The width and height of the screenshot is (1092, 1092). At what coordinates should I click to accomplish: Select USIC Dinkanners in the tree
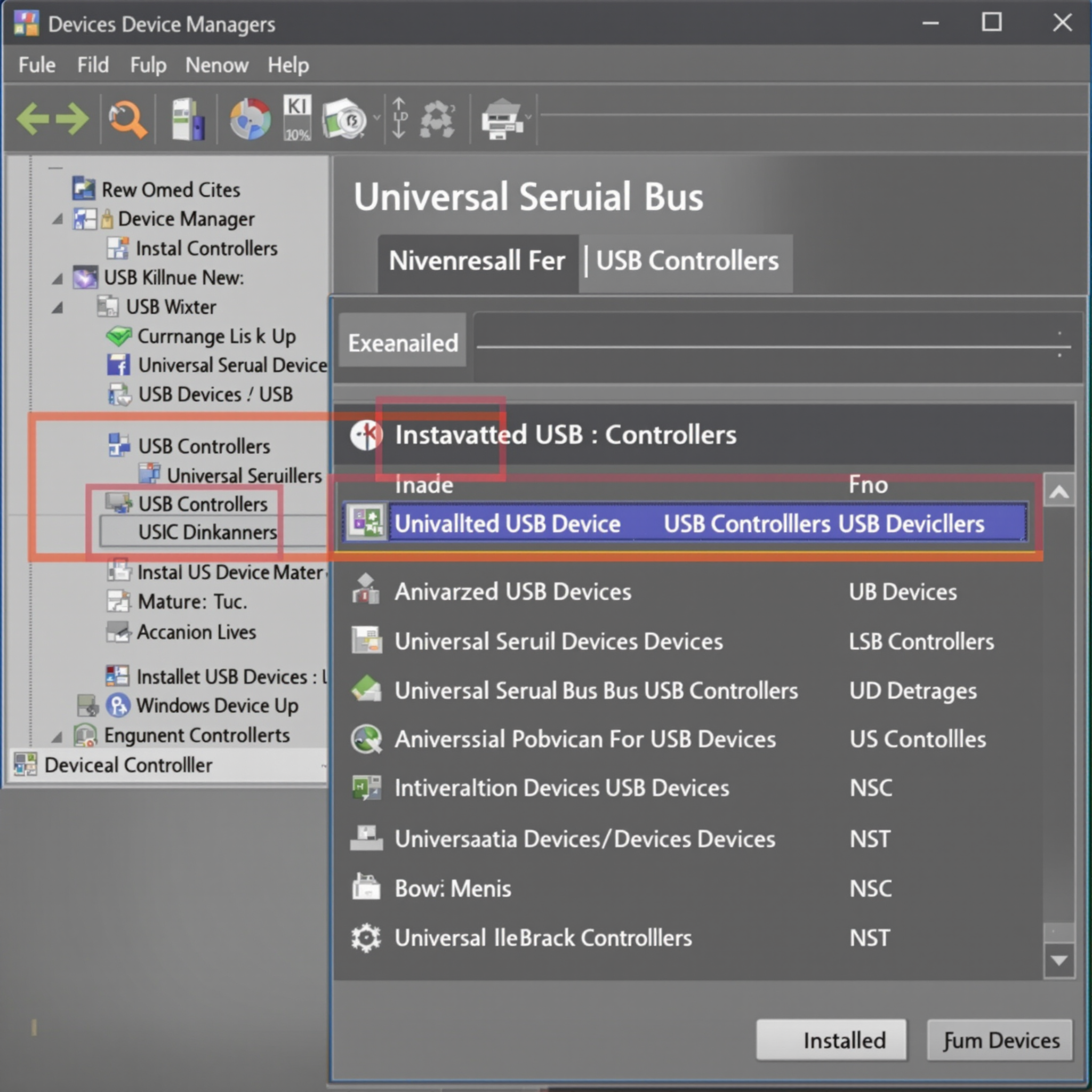(x=207, y=532)
